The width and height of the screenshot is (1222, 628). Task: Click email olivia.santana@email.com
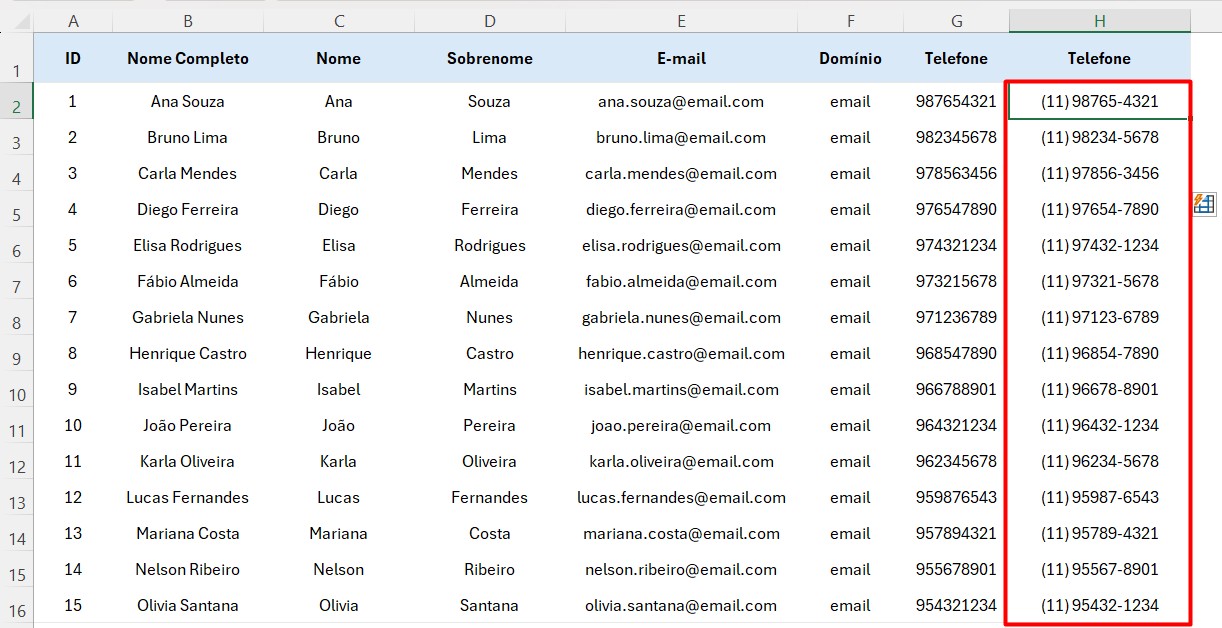[x=681, y=605]
